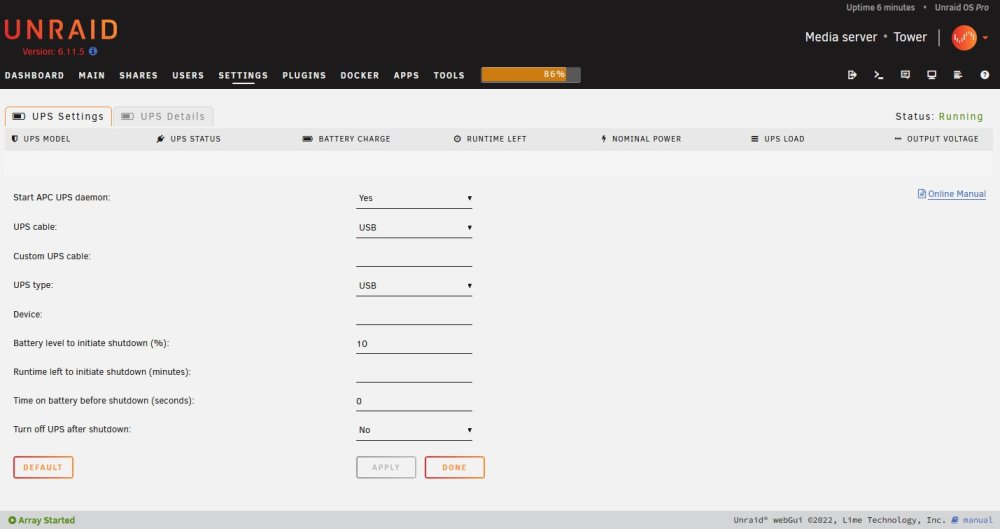Image resolution: width=1000 pixels, height=529 pixels.
Task: Click the Status: Running text
Action: tap(939, 116)
